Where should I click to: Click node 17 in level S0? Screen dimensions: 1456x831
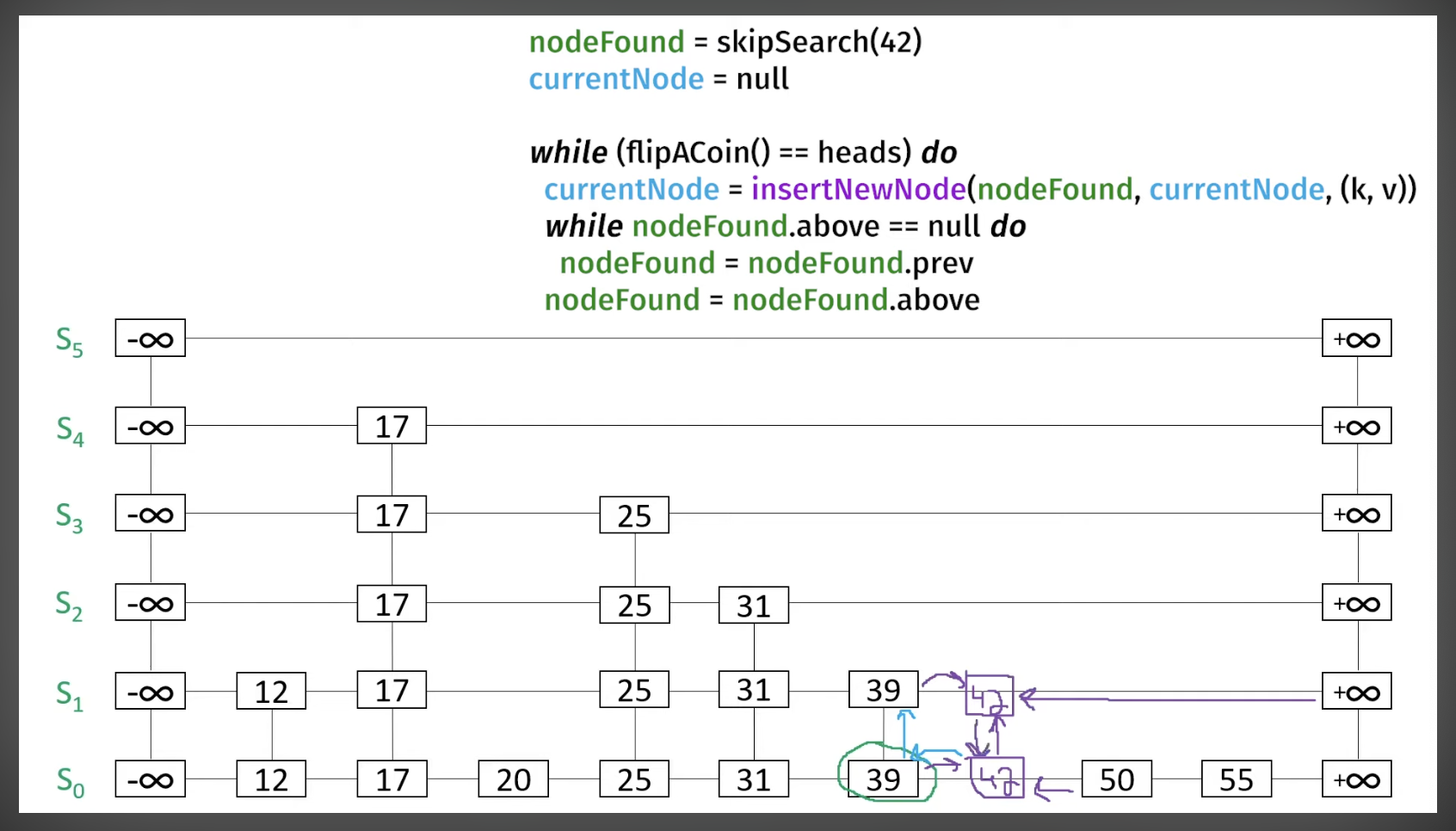(392, 779)
